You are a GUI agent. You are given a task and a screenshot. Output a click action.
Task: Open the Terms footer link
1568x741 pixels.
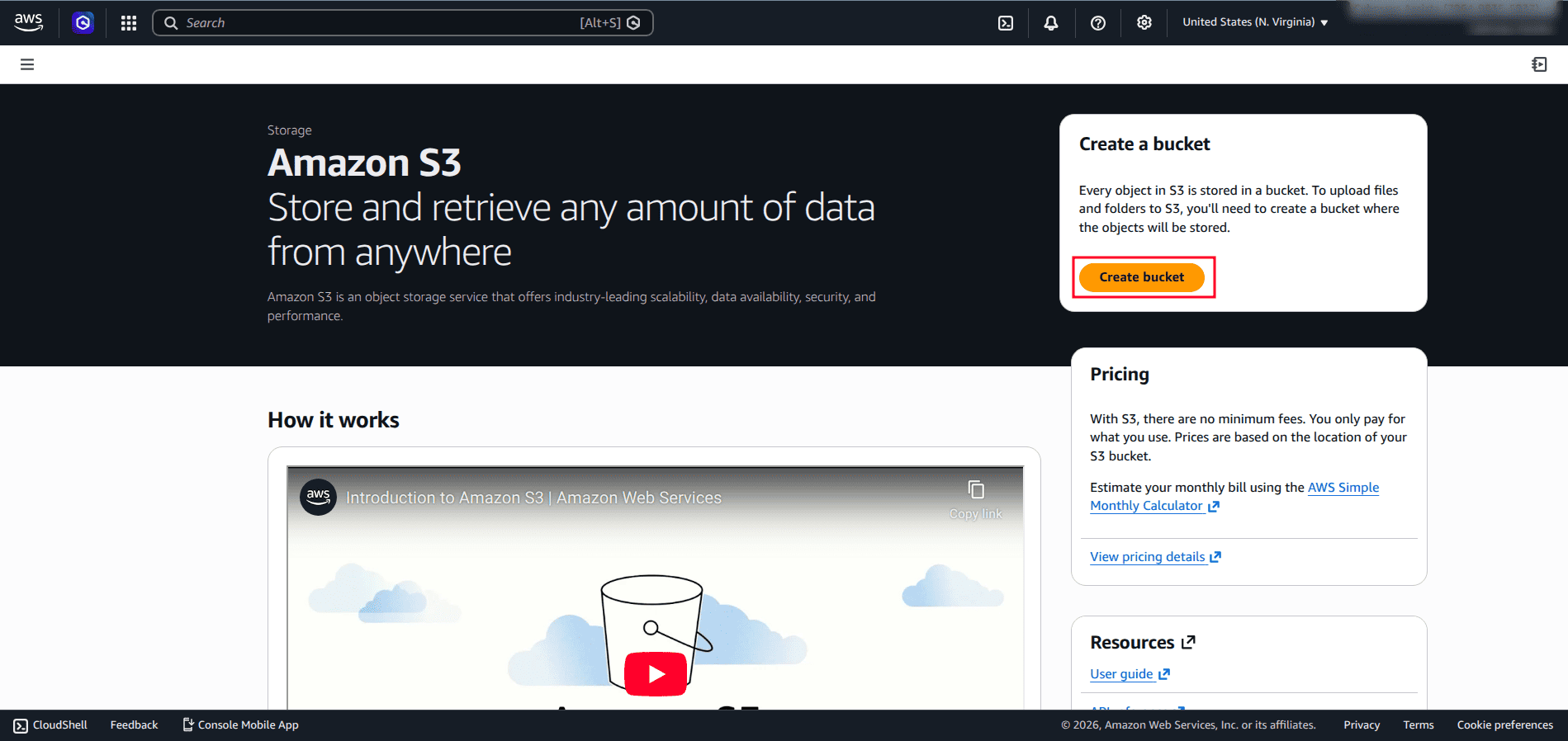point(1419,725)
